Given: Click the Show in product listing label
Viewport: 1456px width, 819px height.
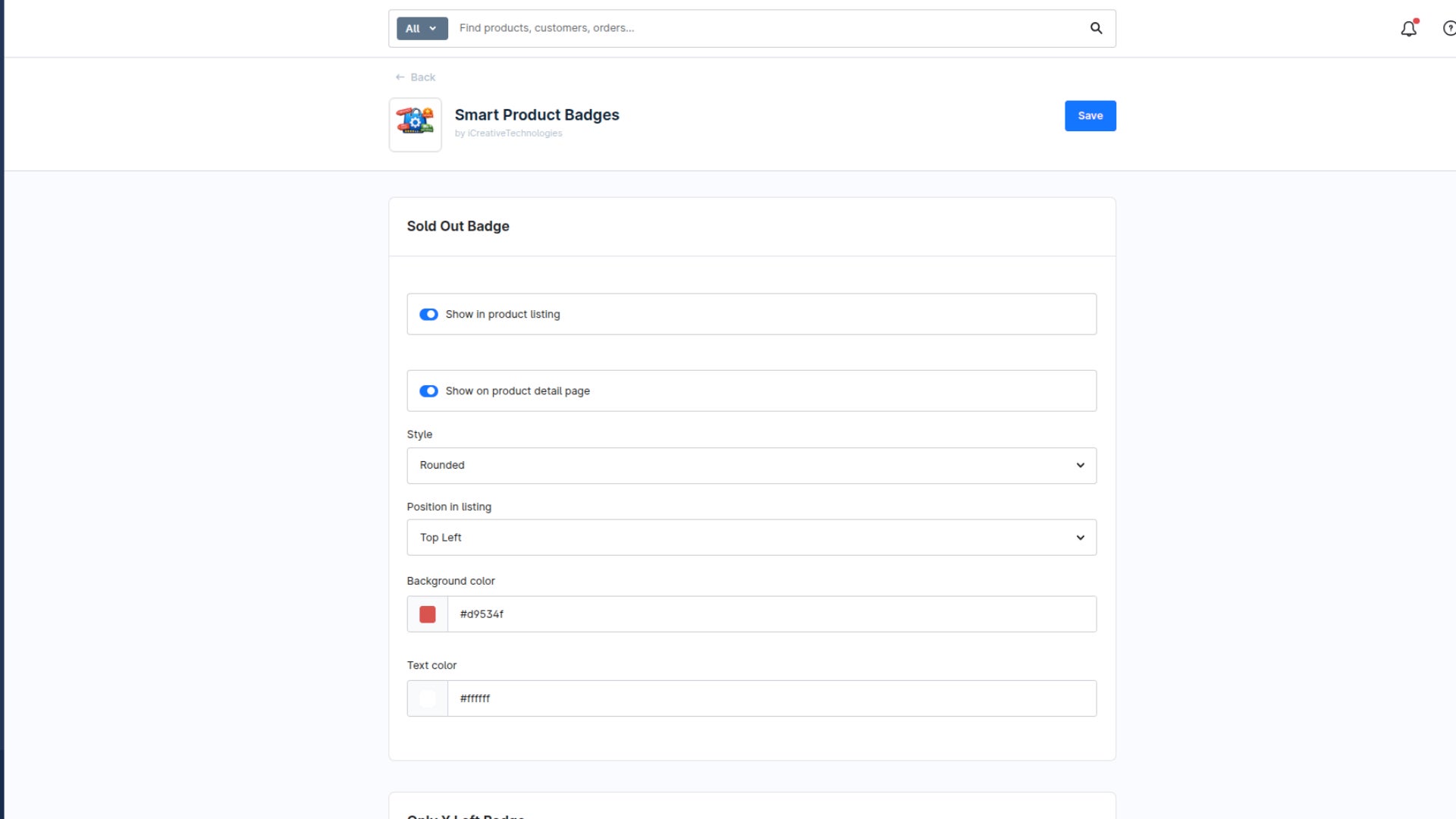Looking at the screenshot, I should click(503, 315).
